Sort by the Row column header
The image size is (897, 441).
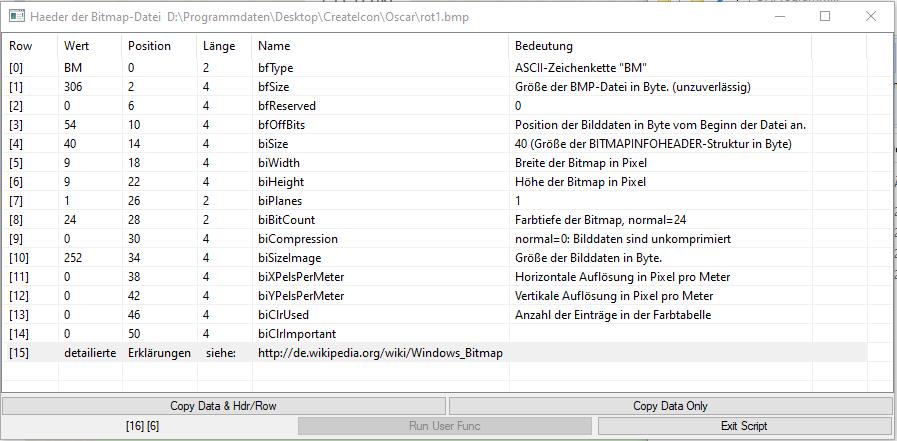point(21,46)
